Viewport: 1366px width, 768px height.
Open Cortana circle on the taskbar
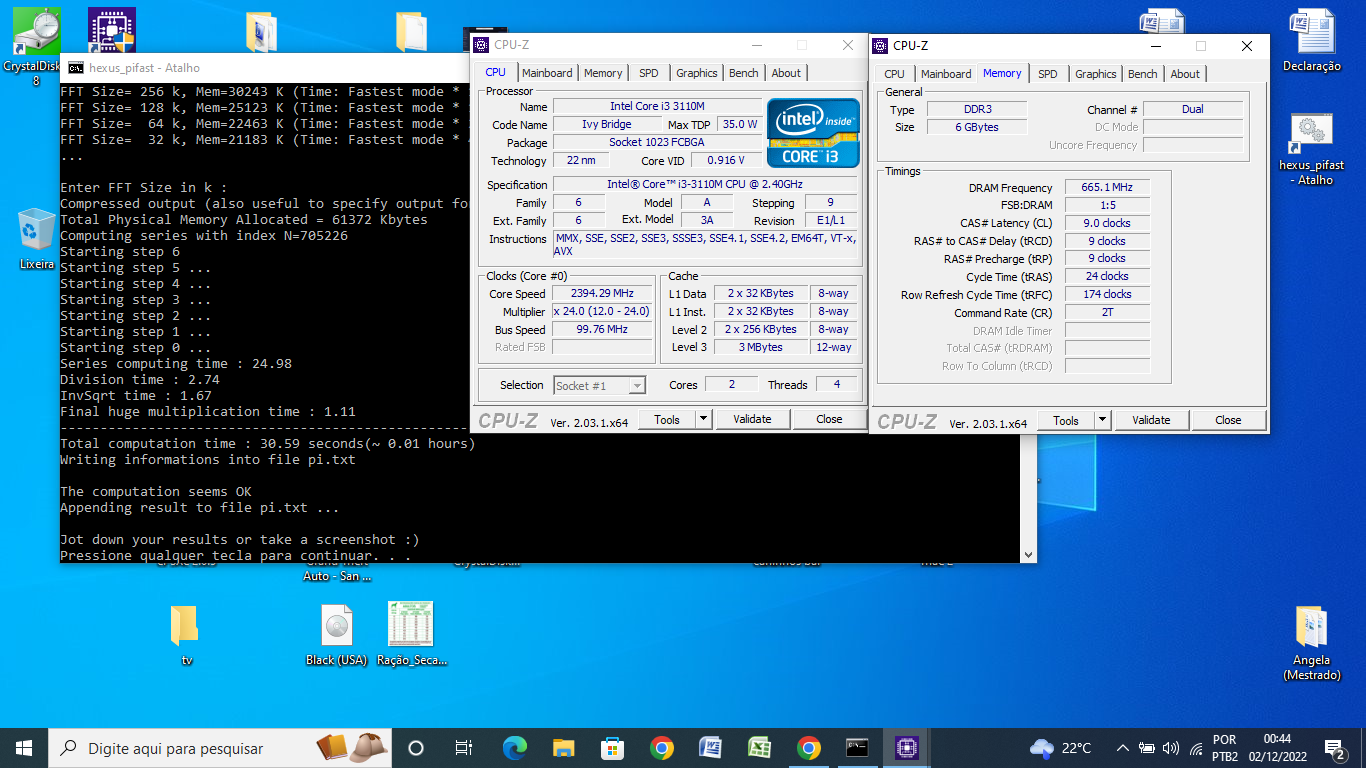[x=416, y=748]
